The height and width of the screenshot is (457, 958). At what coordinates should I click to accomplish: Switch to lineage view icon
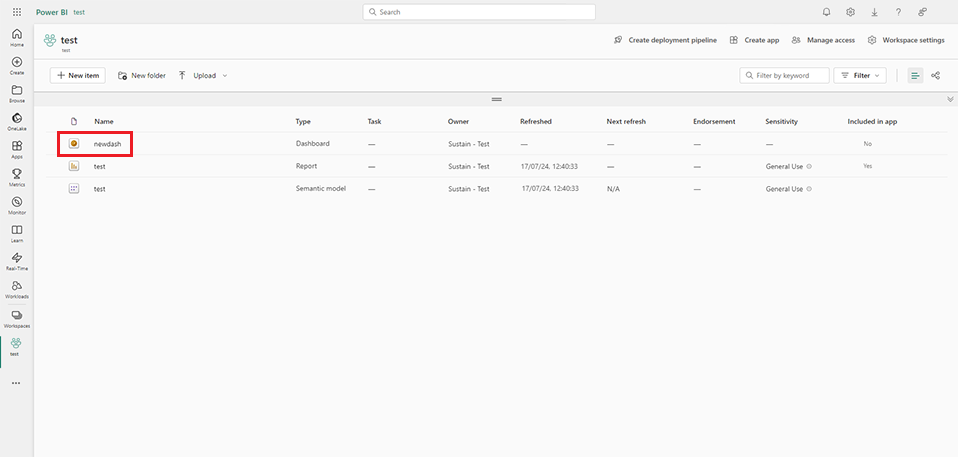(x=935, y=75)
